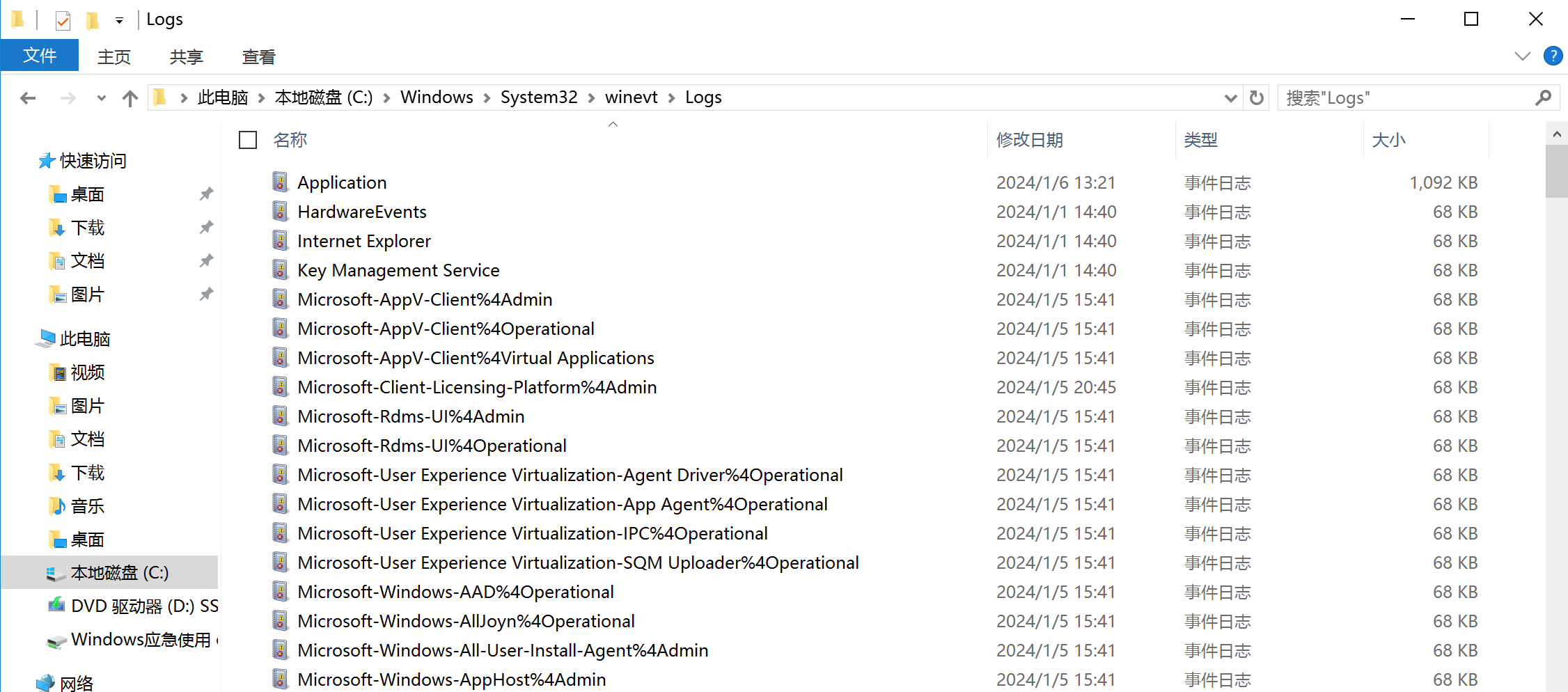Click System32 in the address breadcrumb
The width and height of the screenshot is (1568, 692).
click(x=539, y=97)
